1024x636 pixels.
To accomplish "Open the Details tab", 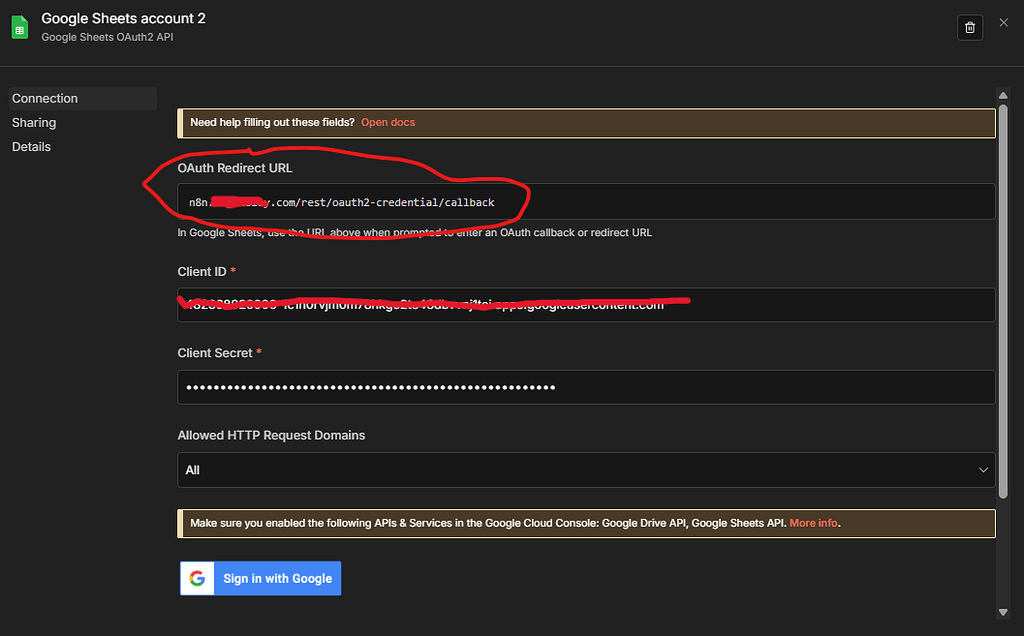I will [31, 146].
